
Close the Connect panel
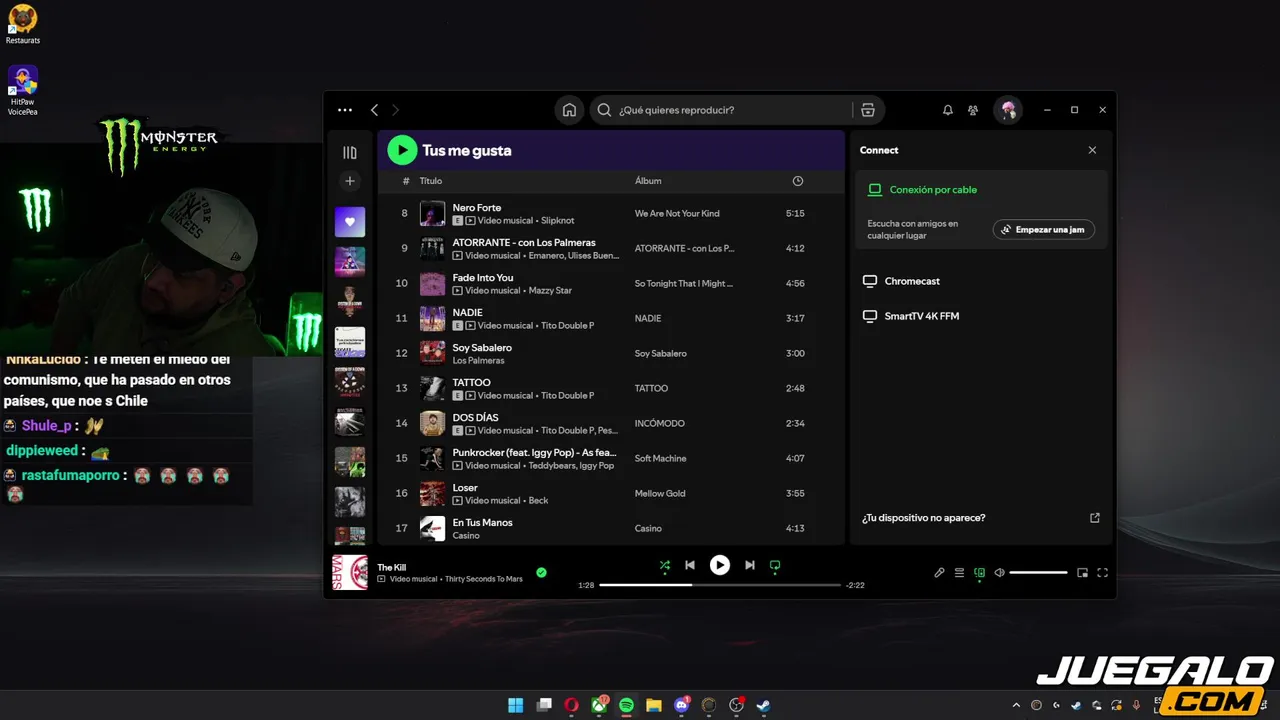[x=1092, y=150]
